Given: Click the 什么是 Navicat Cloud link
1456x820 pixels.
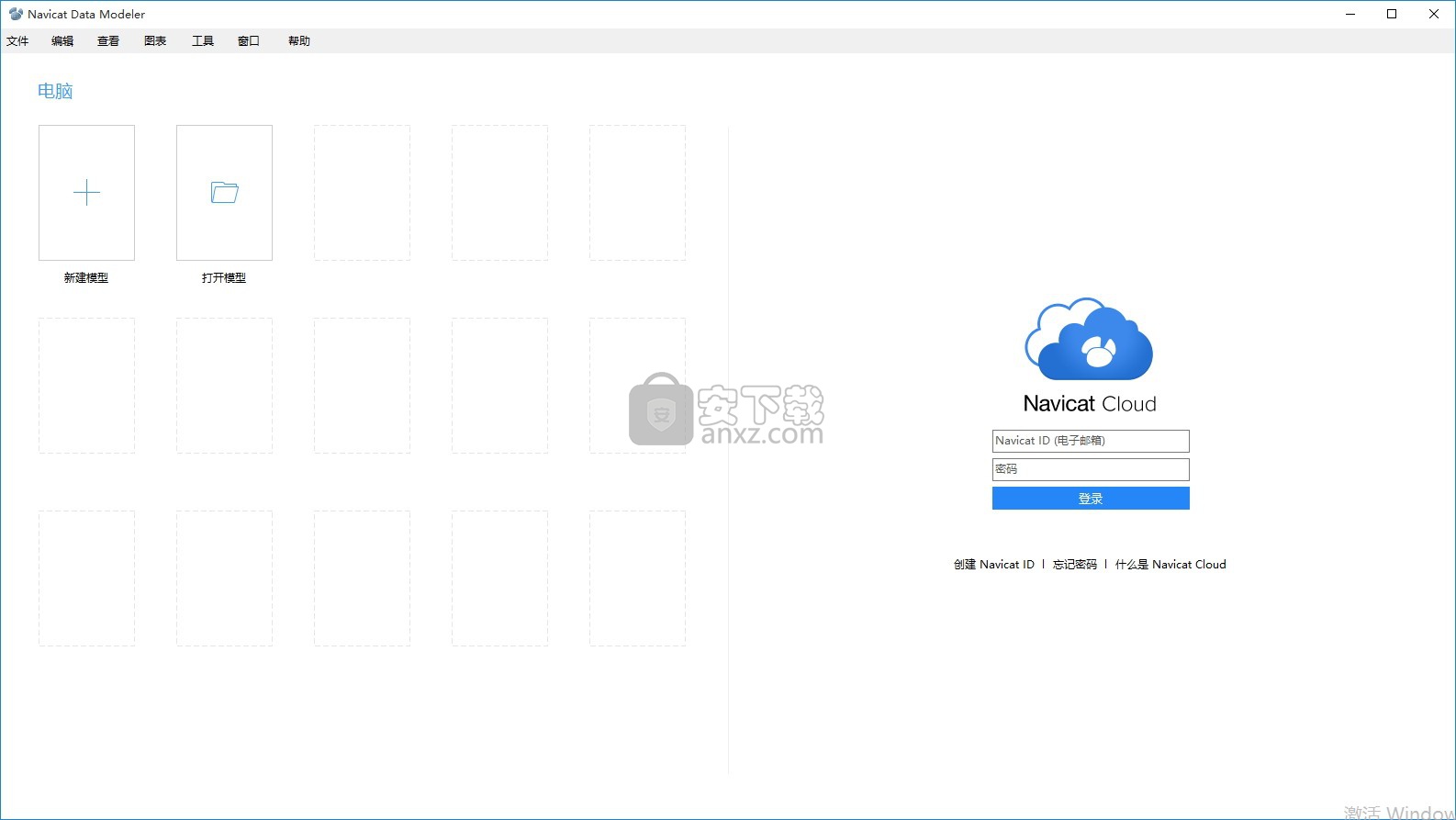Looking at the screenshot, I should pyautogui.click(x=1170, y=565).
